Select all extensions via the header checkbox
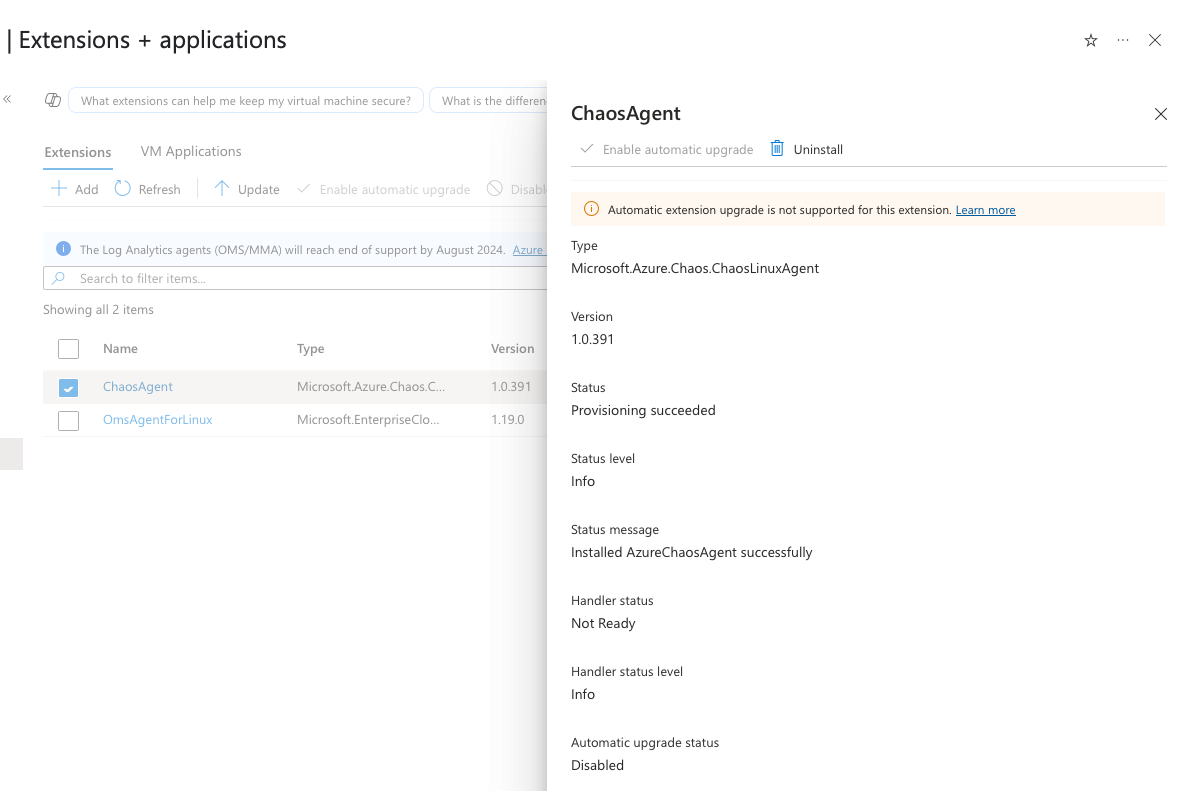The image size is (1186, 791). click(x=68, y=348)
